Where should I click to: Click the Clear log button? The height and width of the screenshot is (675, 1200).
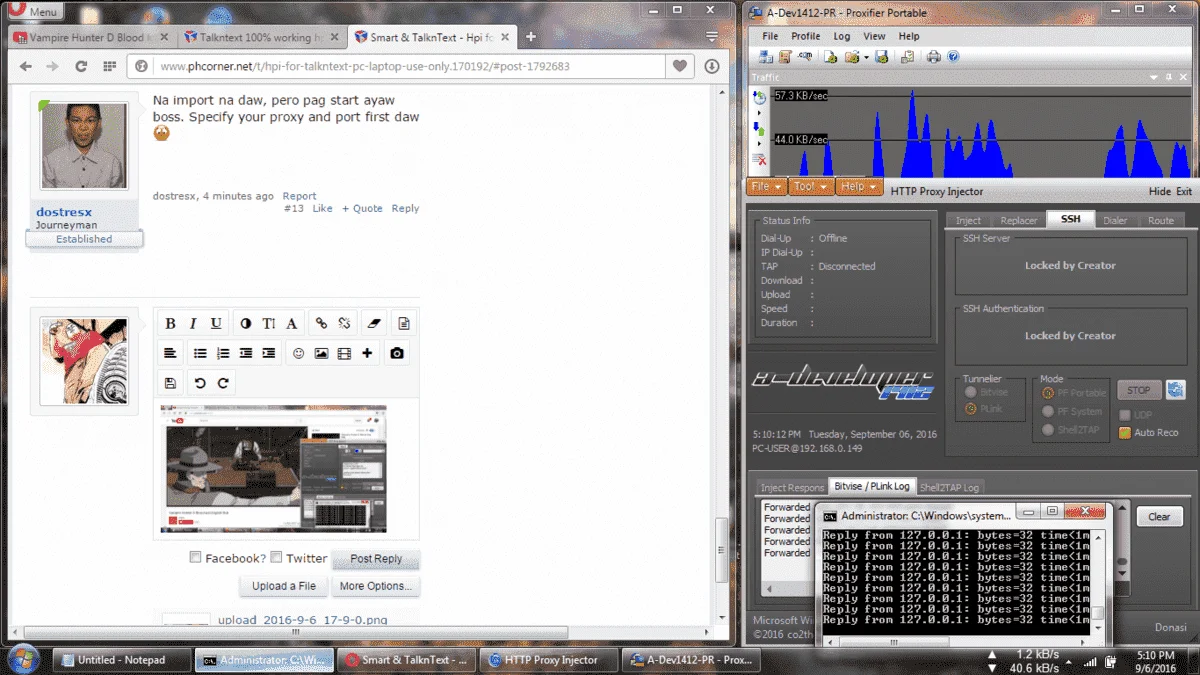point(1159,517)
